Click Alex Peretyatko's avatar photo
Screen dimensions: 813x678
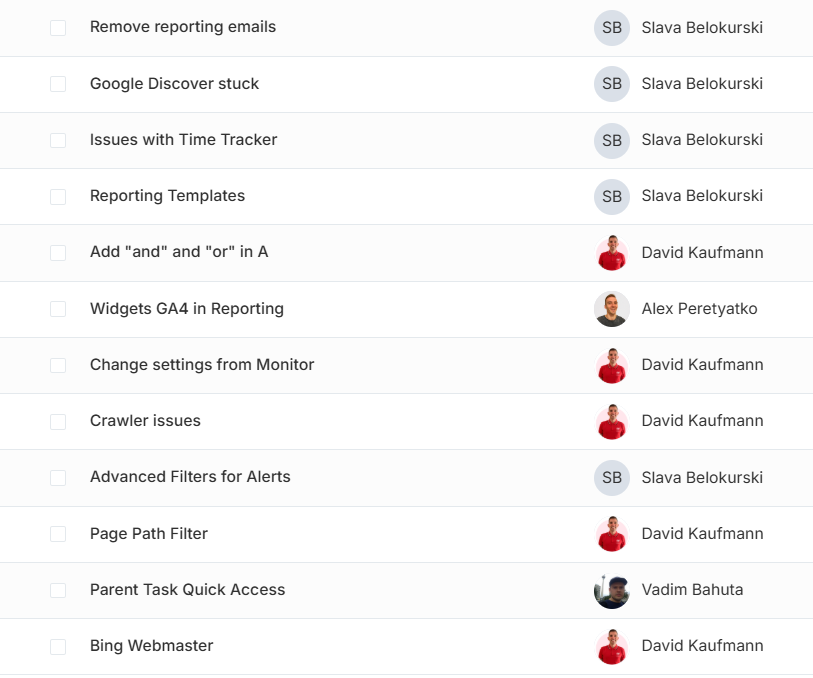pyautogui.click(x=611, y=309)
